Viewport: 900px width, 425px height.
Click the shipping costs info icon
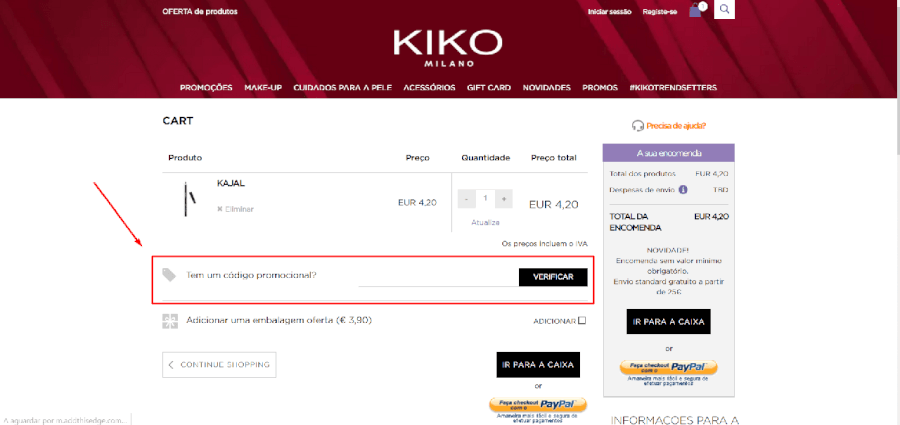coord(683,190)
